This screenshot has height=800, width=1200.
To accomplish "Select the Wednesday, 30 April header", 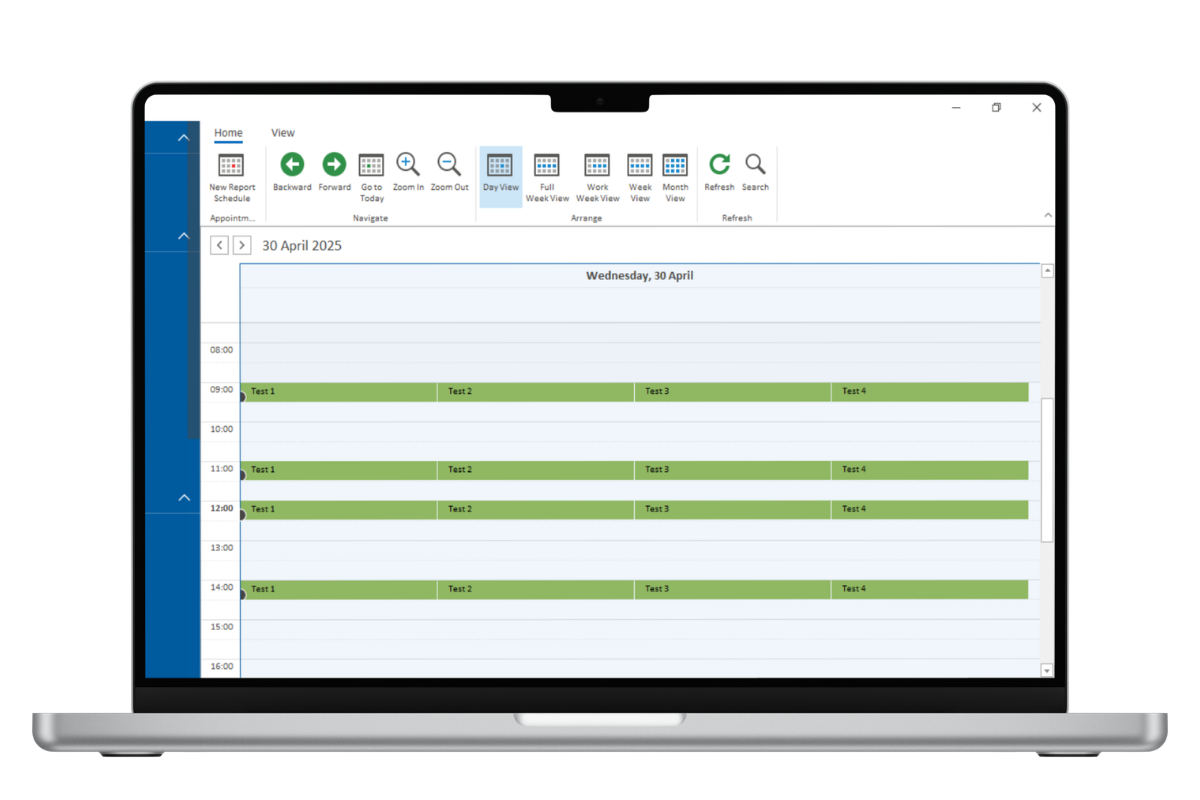I will 640,276.
